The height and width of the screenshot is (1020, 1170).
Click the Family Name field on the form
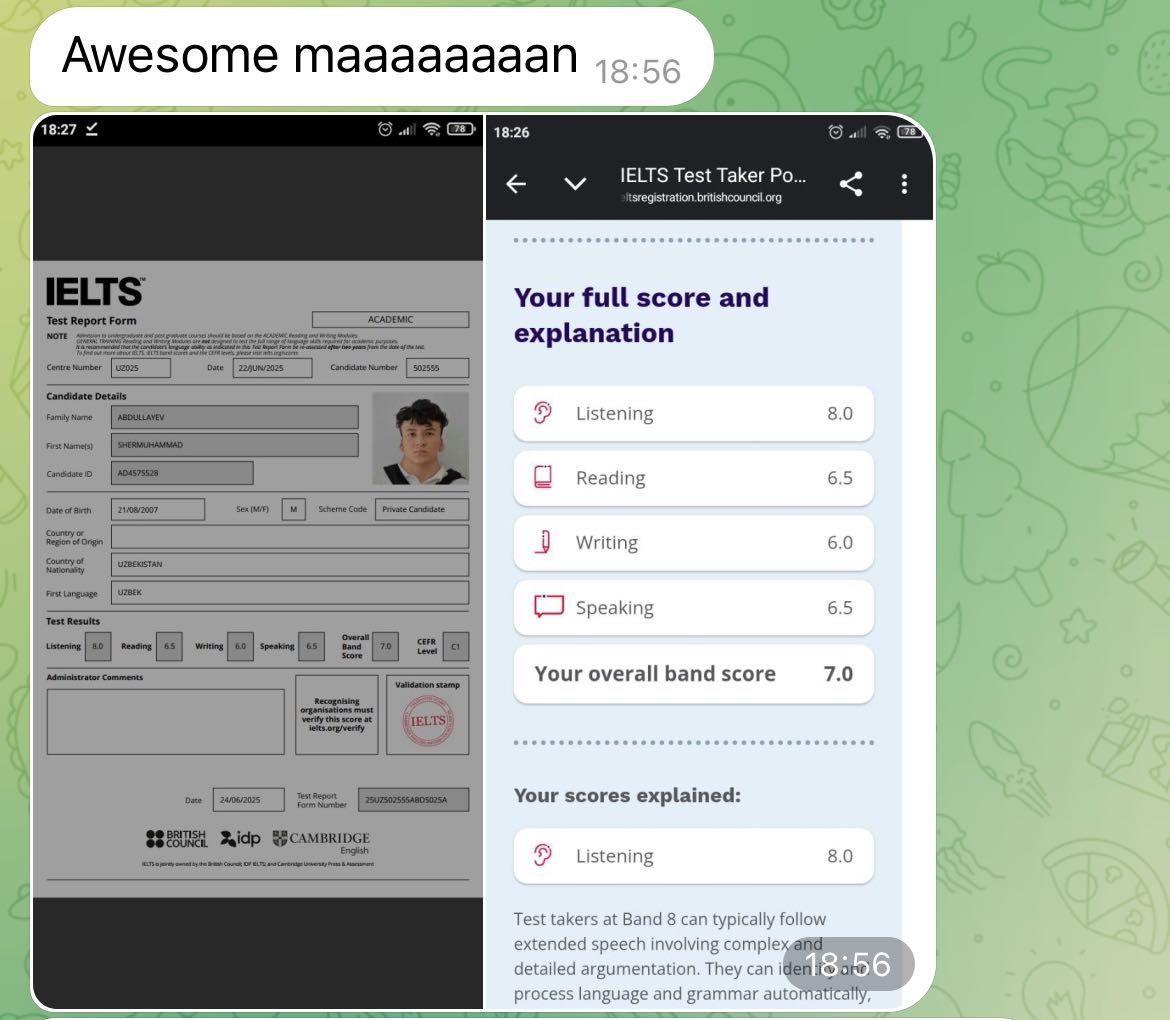pos(234,417)
